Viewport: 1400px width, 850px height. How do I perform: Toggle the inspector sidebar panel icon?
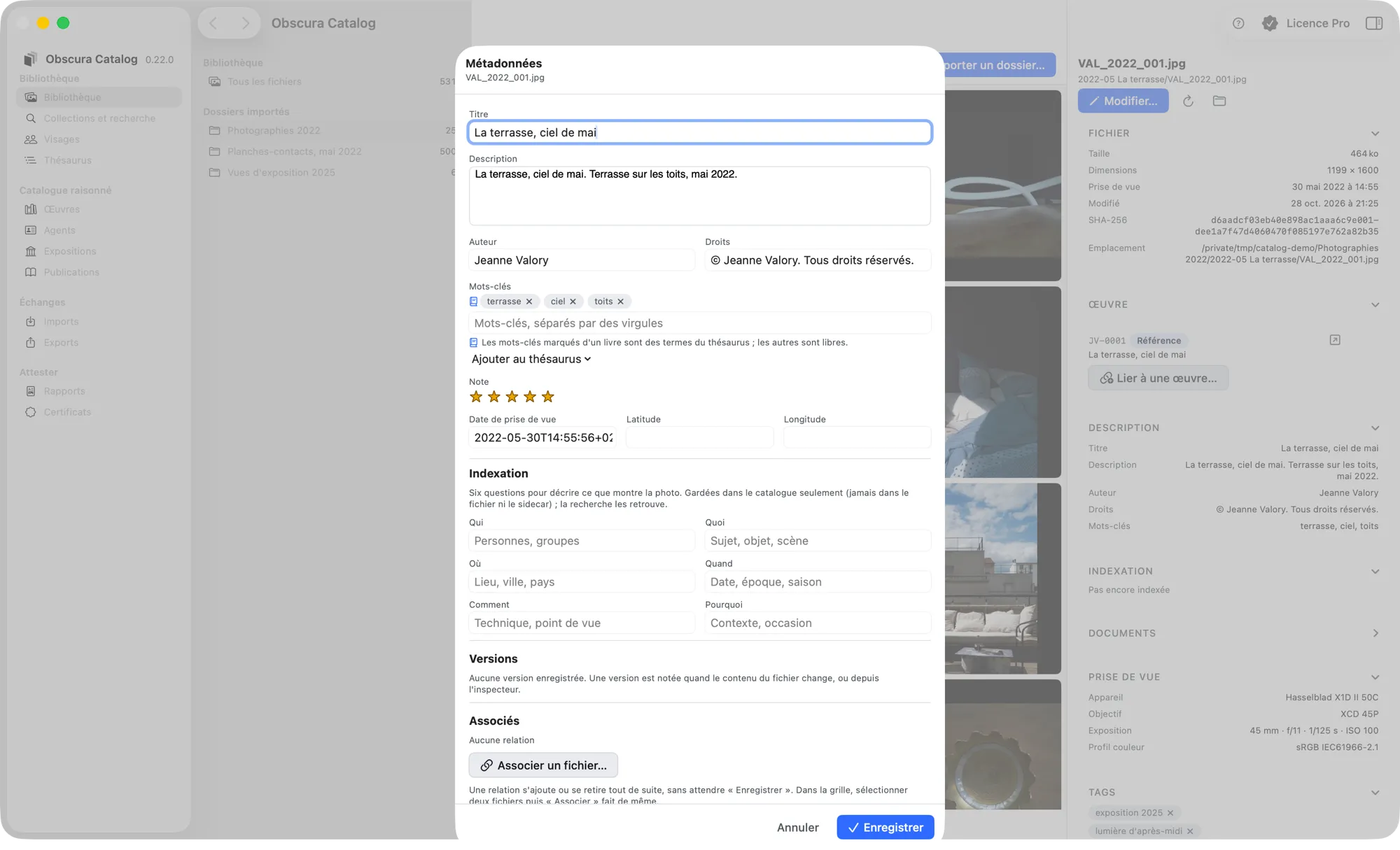(x=1374, y=23)
